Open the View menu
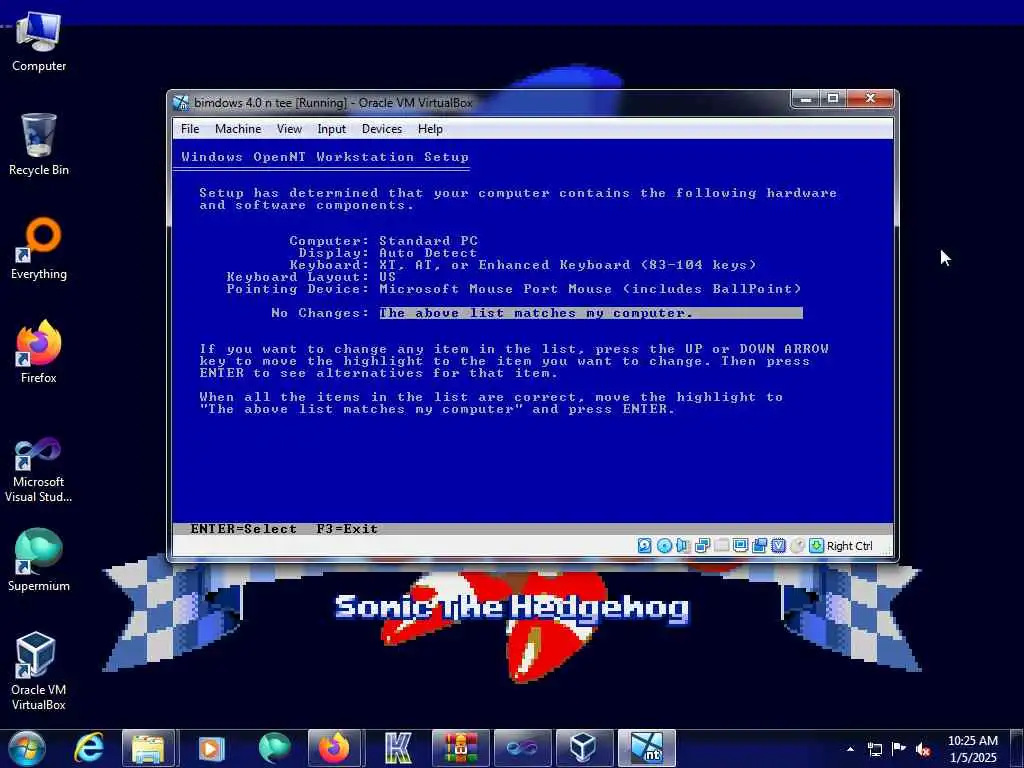The width and height of the screenshot is (1024, 768). (289, 129)
